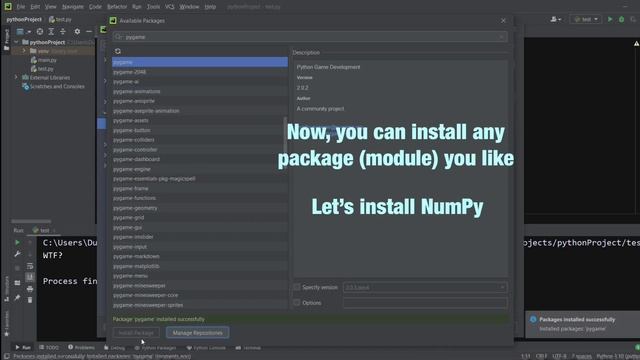Click the Locate/Select Opened File target icon

(x=40, y=31)
